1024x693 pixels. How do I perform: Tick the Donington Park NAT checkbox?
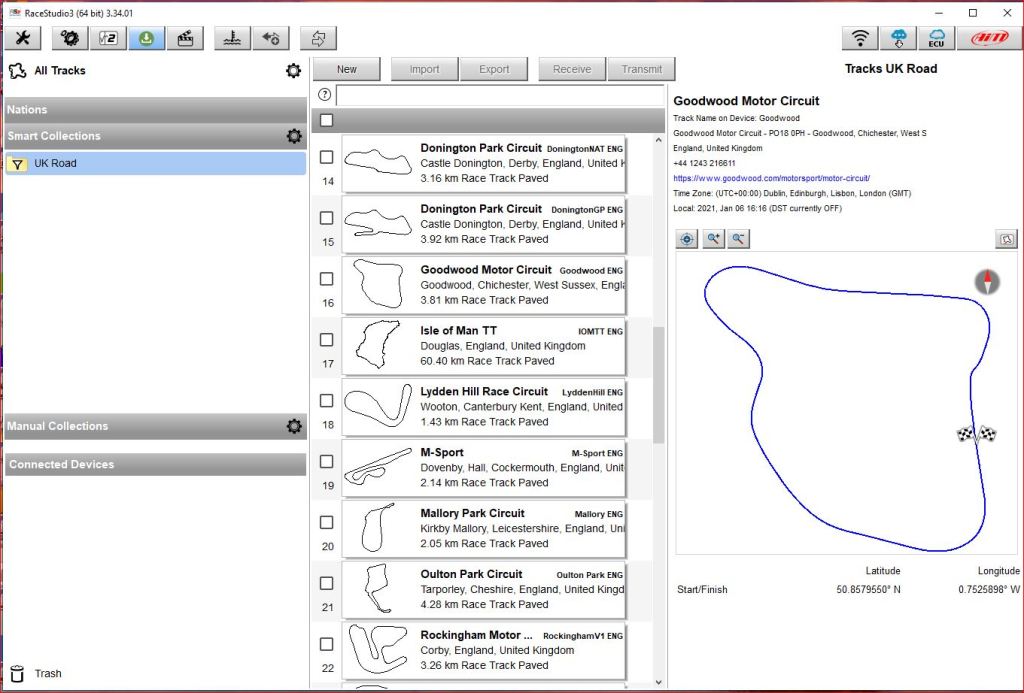(327, 157)
